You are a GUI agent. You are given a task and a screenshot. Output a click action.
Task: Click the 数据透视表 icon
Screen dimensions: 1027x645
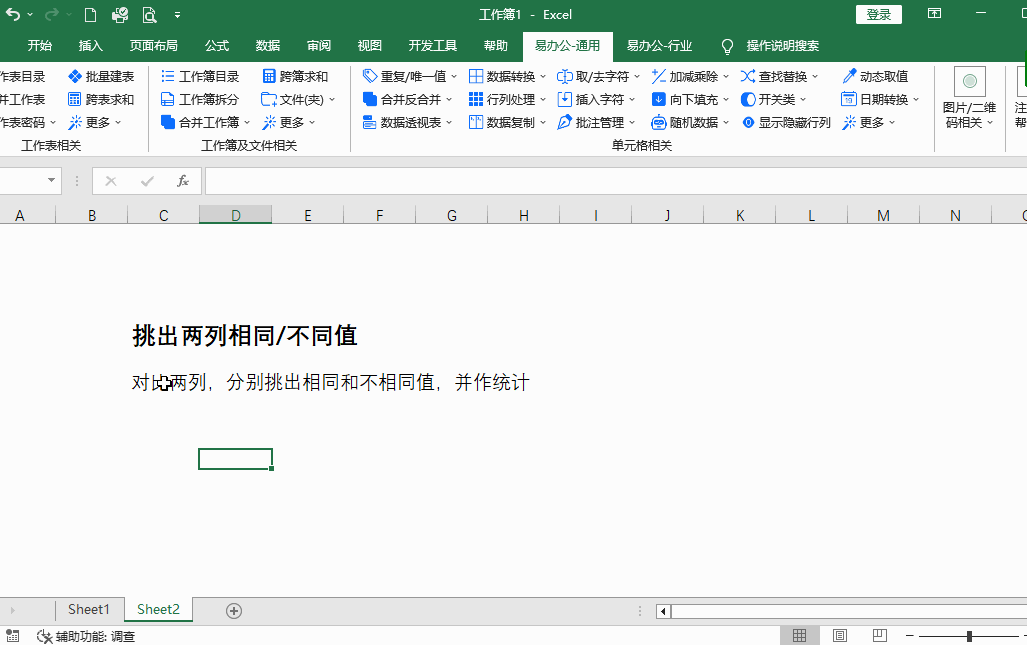369,122
